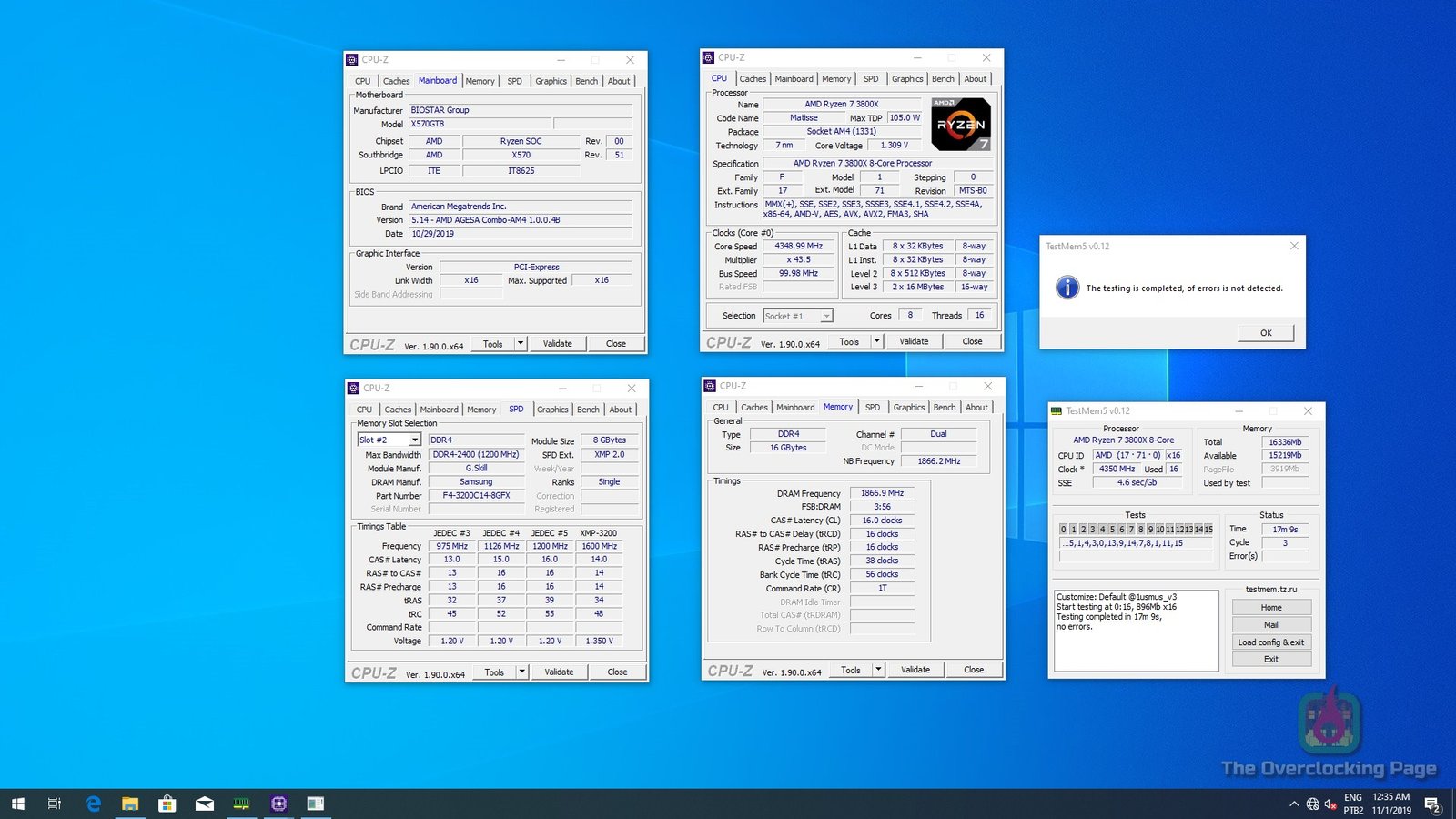Open Microsoft Edge from the taskbar

pyautogui.click(x=93, y=804)
